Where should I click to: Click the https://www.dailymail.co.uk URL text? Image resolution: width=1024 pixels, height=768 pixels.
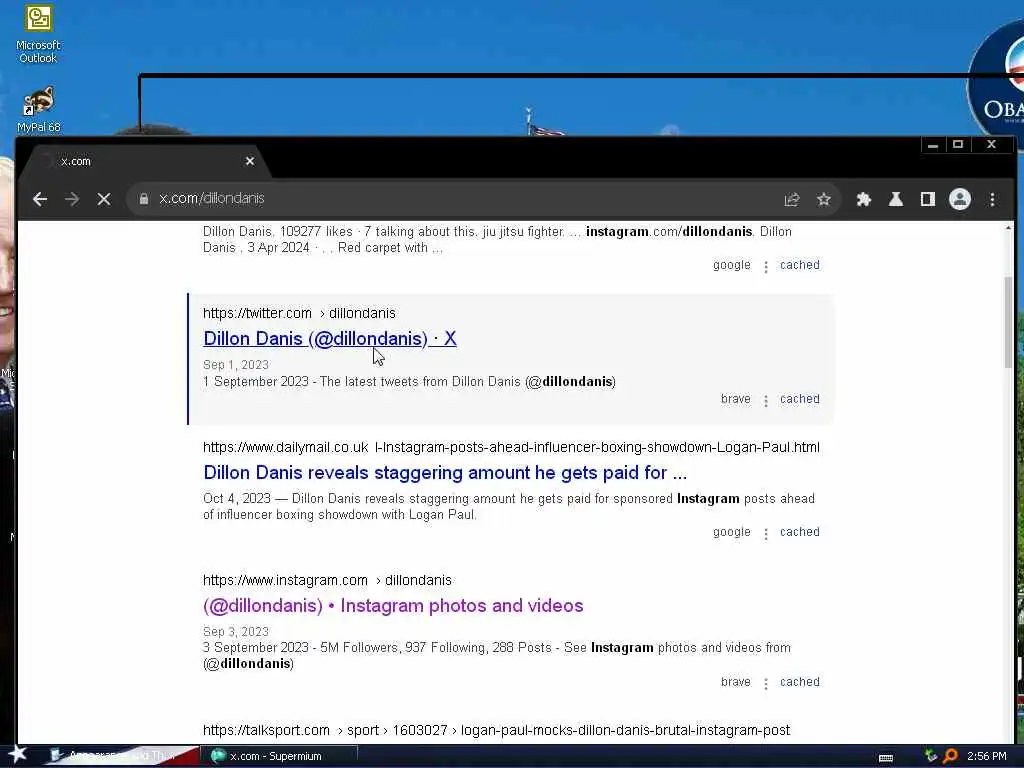click(285, 447)
